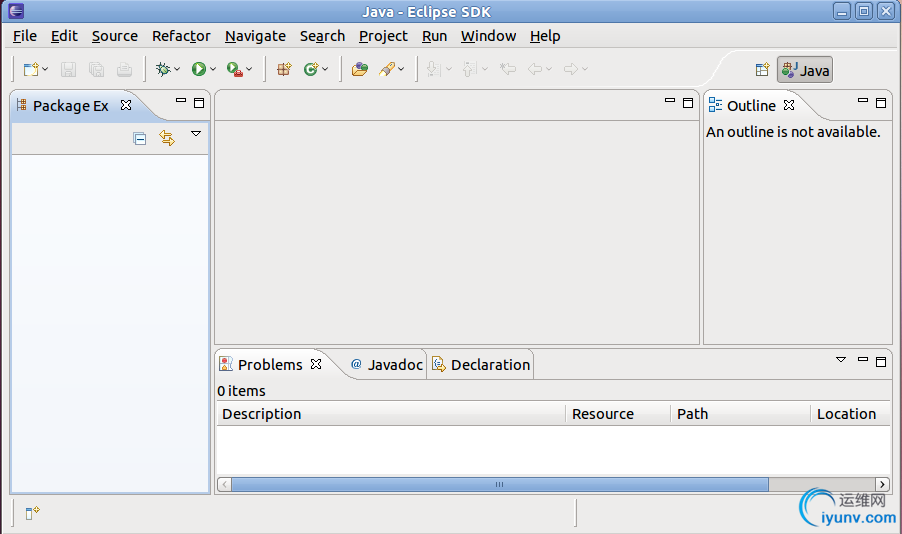Open the External Tools dropdown arrow
The height and width of the screenshot is (534, 902).
coord(249,70)
